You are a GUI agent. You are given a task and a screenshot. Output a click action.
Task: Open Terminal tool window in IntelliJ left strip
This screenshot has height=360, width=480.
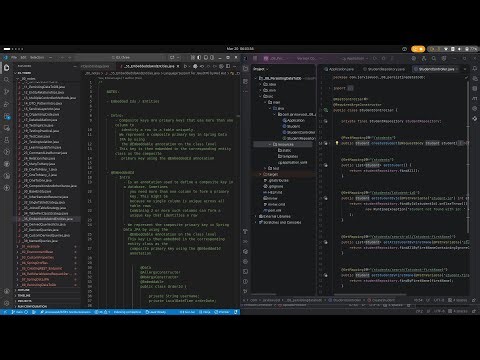click(246, 271)
